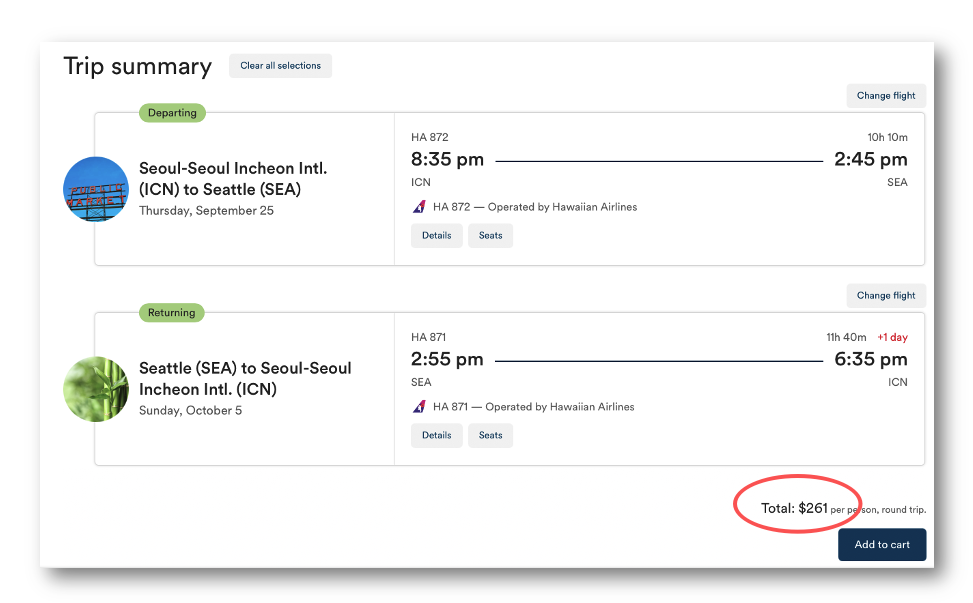Image resolution: width=973 pixels, height=603 pixels.
Task: View Details for flight HA 871
Action: (x=436, y=436)
